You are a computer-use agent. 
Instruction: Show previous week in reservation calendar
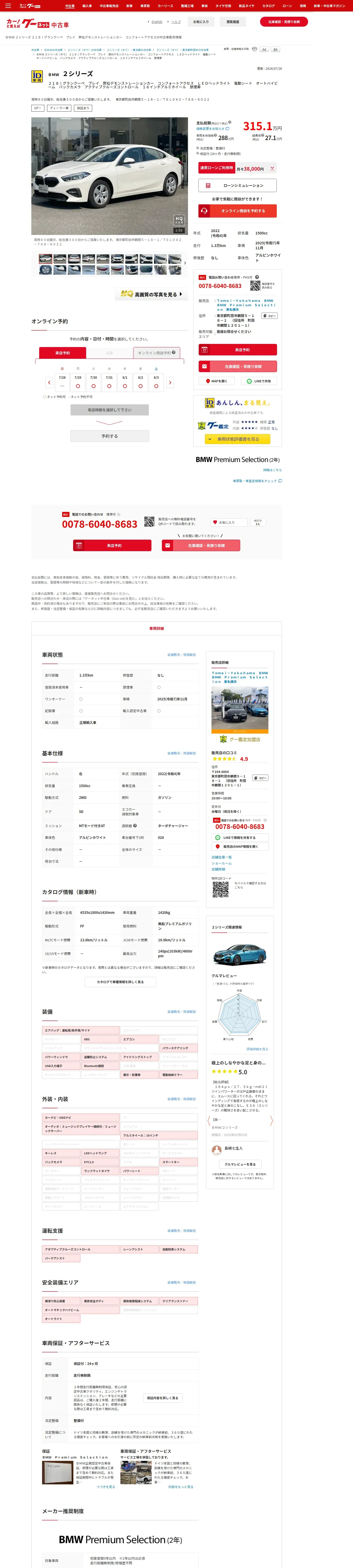[x=49, y=382]
